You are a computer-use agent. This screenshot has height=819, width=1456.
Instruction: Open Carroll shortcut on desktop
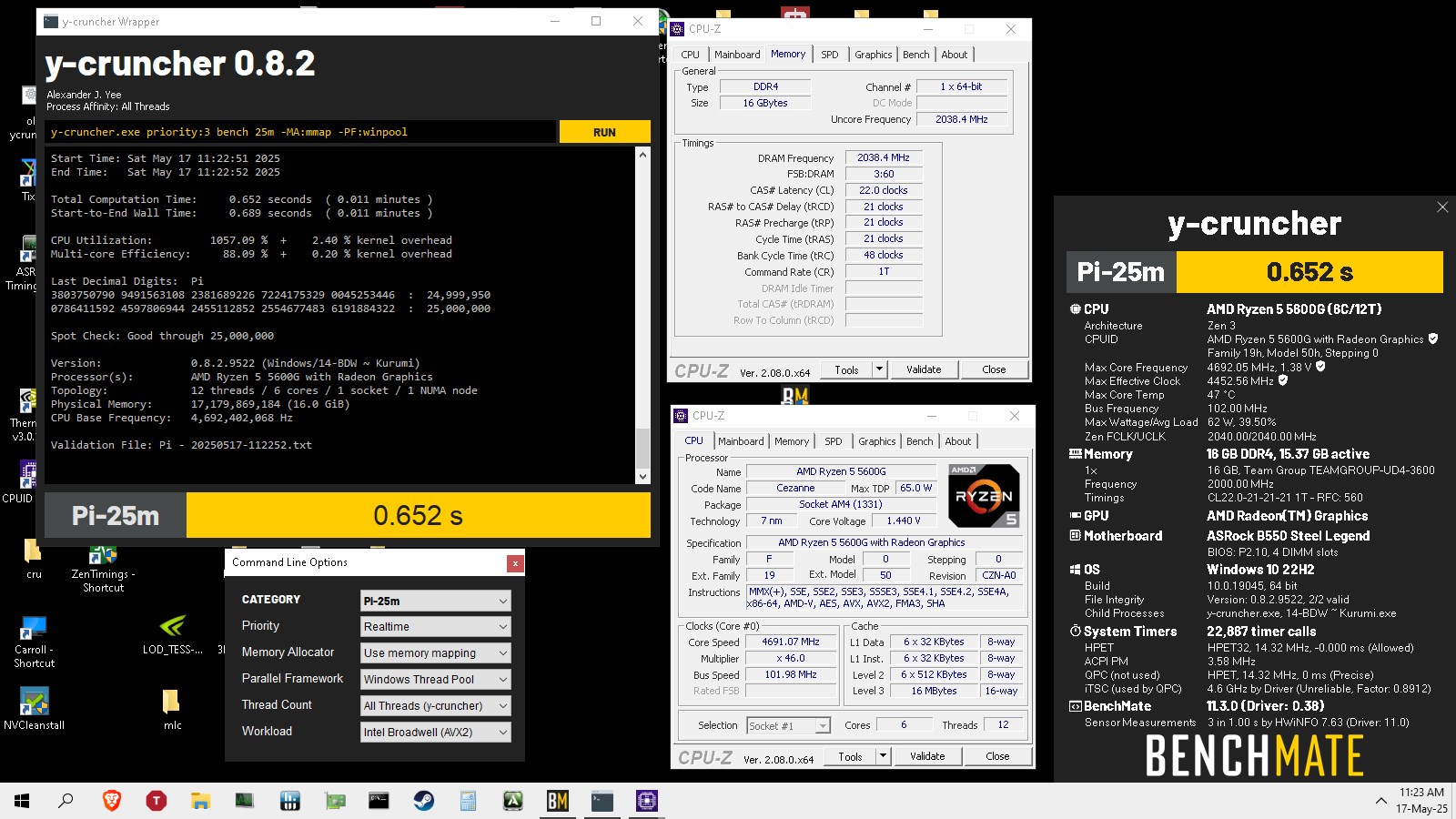(34, 642)
